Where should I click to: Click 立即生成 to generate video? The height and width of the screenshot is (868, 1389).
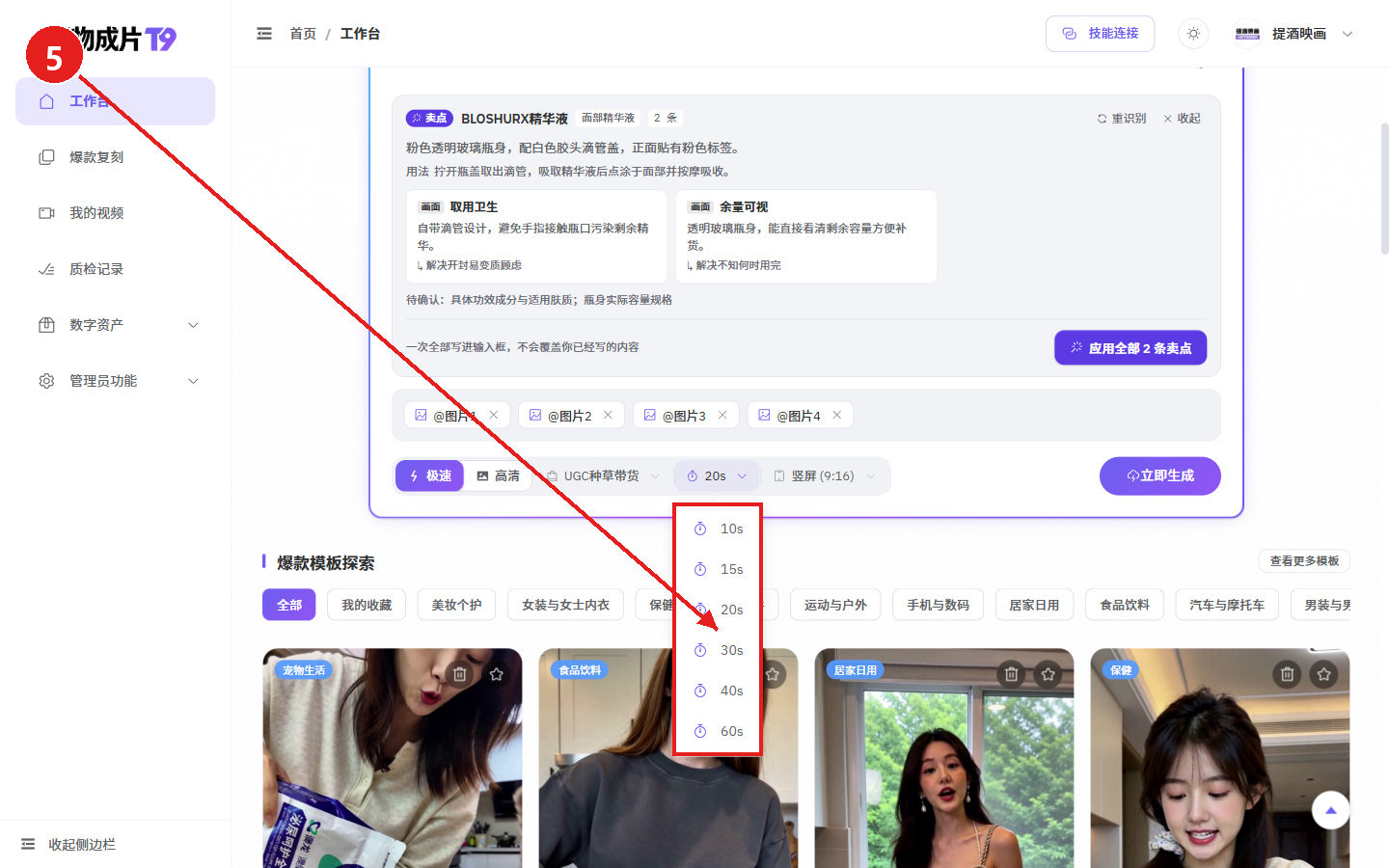(x=1160, y=476)
